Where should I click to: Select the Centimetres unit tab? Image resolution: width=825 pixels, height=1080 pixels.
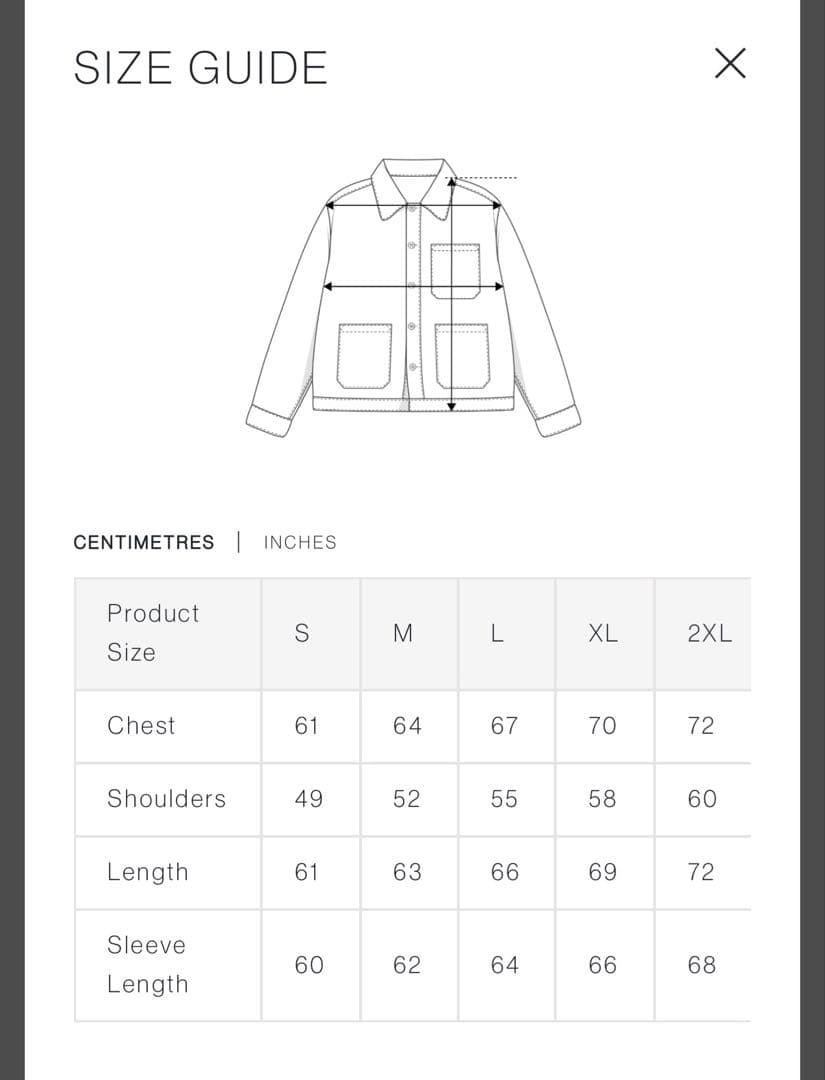144,542
